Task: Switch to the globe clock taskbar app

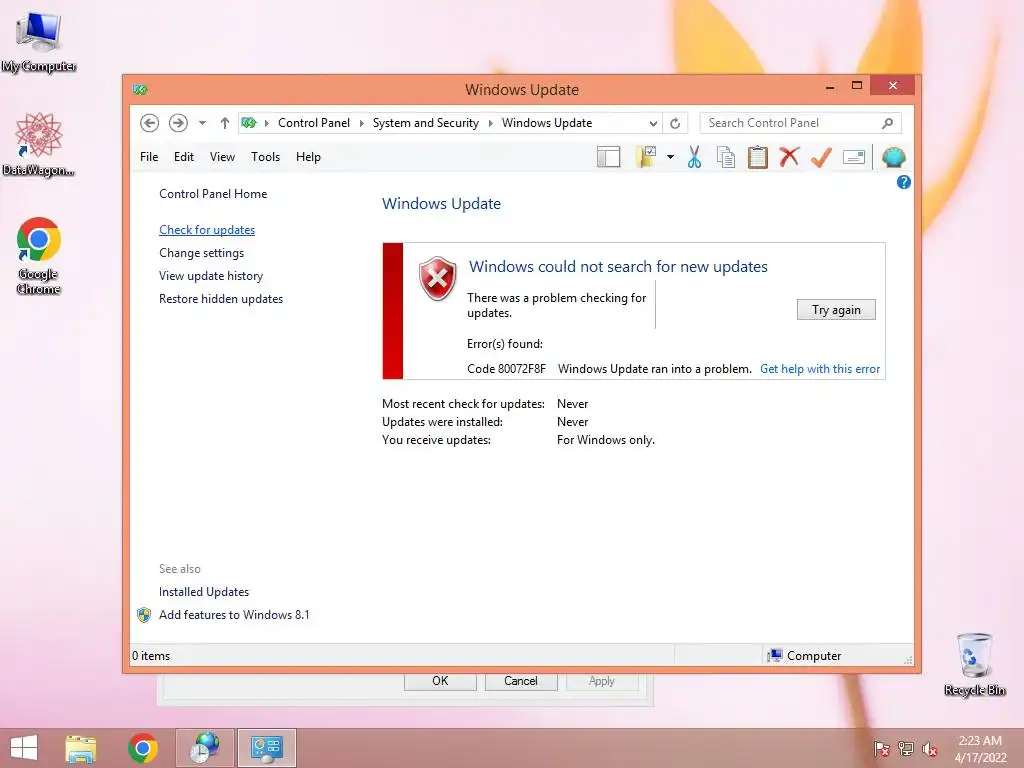Action: click(x=204, y=748)
